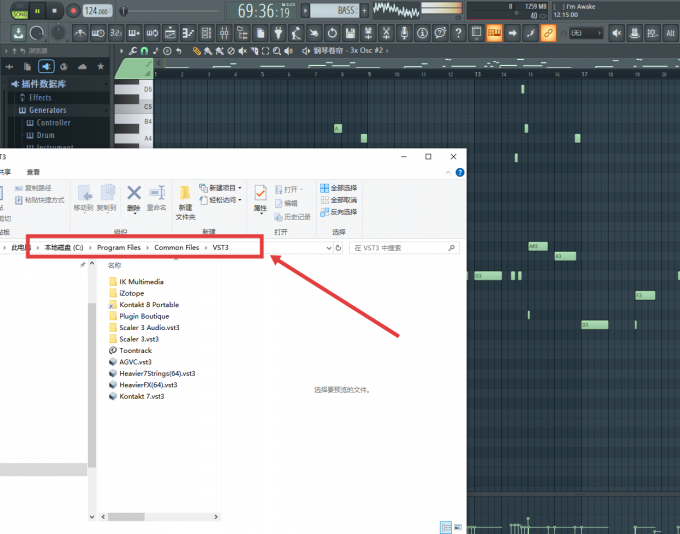The height and width of the screenshot is (534, 680).
Task: Pause playback in FL Studio
Action: click(x=38, y=11)
